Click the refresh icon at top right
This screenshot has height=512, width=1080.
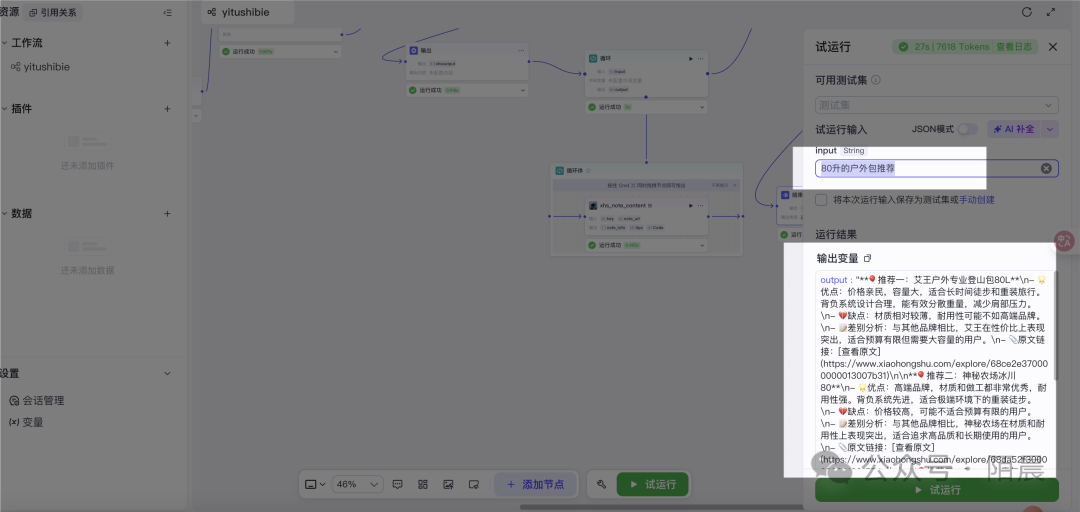click(1026, 12)
